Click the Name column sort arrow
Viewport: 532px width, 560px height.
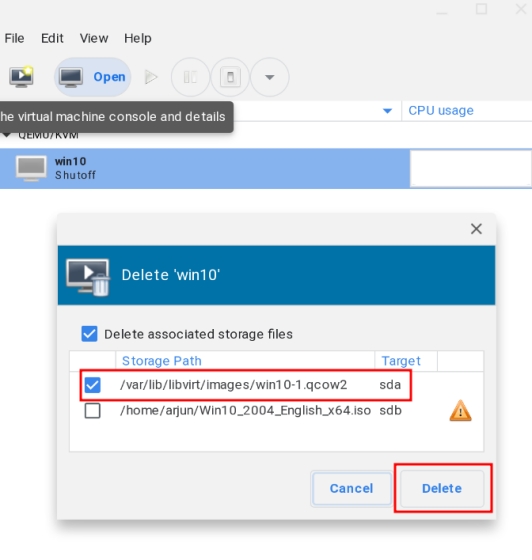point(387,111)
